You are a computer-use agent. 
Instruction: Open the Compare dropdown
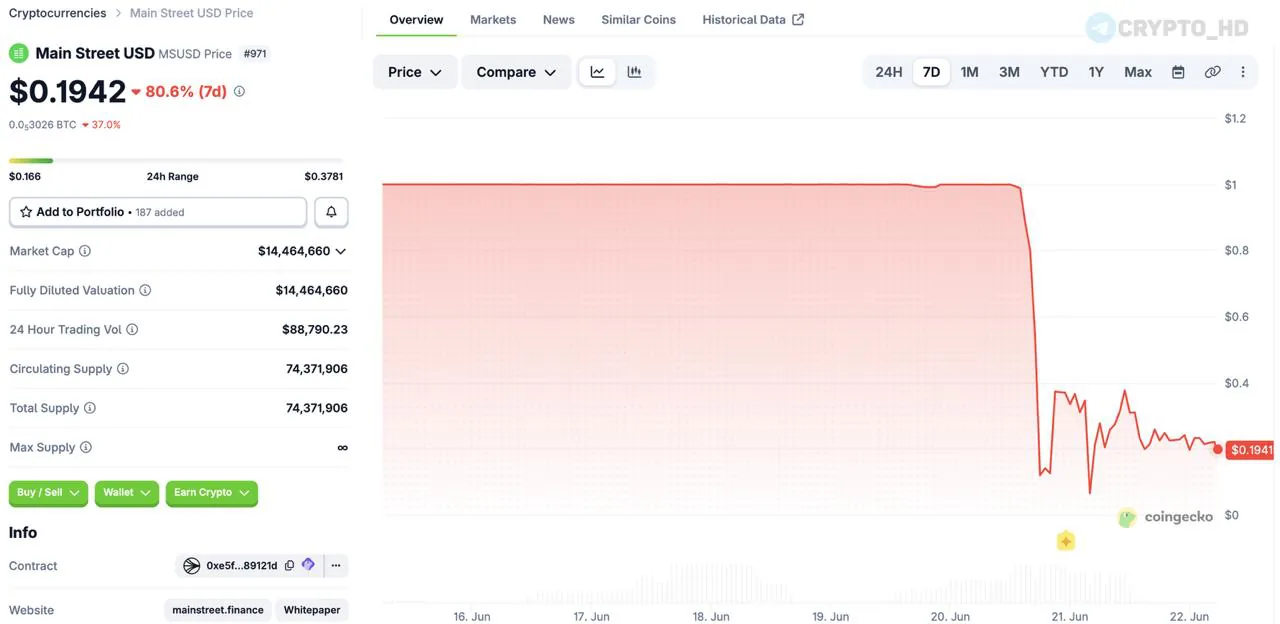[516, 72]
